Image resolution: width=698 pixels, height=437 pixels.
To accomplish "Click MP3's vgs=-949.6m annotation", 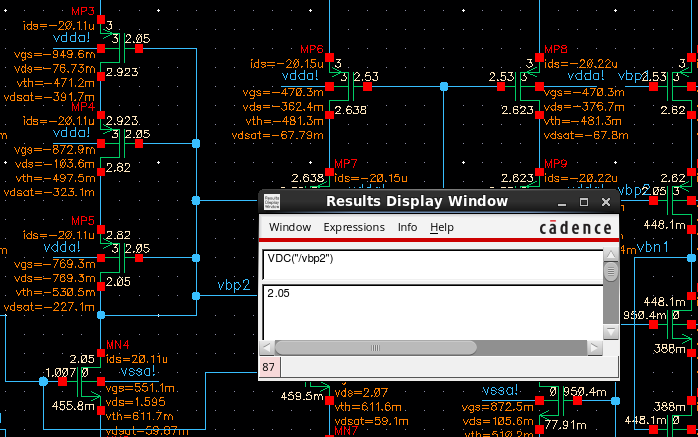I will pyautogui.click(x=55, y=54).
